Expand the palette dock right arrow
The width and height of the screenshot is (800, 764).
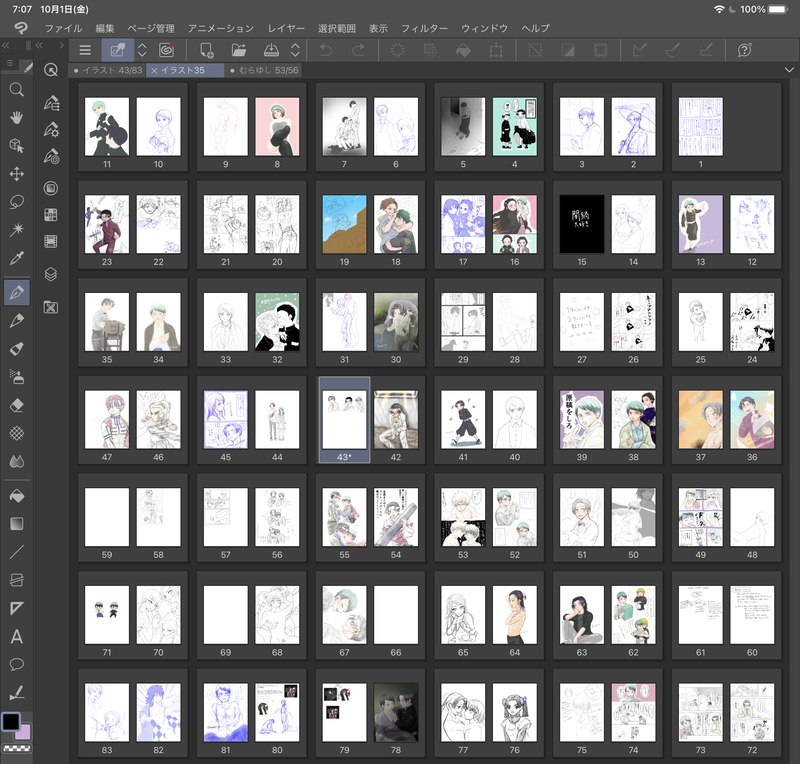click(62, 45)
